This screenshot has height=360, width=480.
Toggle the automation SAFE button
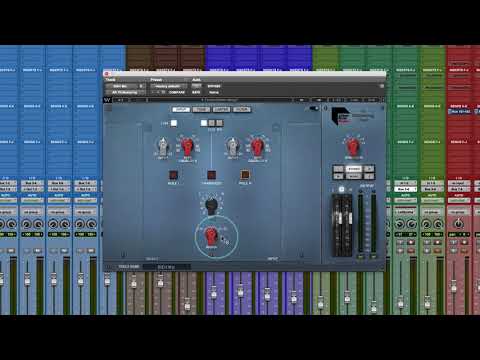tap(196, 92)
